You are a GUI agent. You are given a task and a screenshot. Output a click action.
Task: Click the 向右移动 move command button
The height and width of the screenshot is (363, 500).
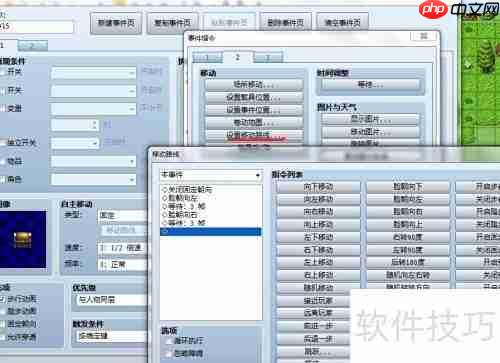pos(319,212)
